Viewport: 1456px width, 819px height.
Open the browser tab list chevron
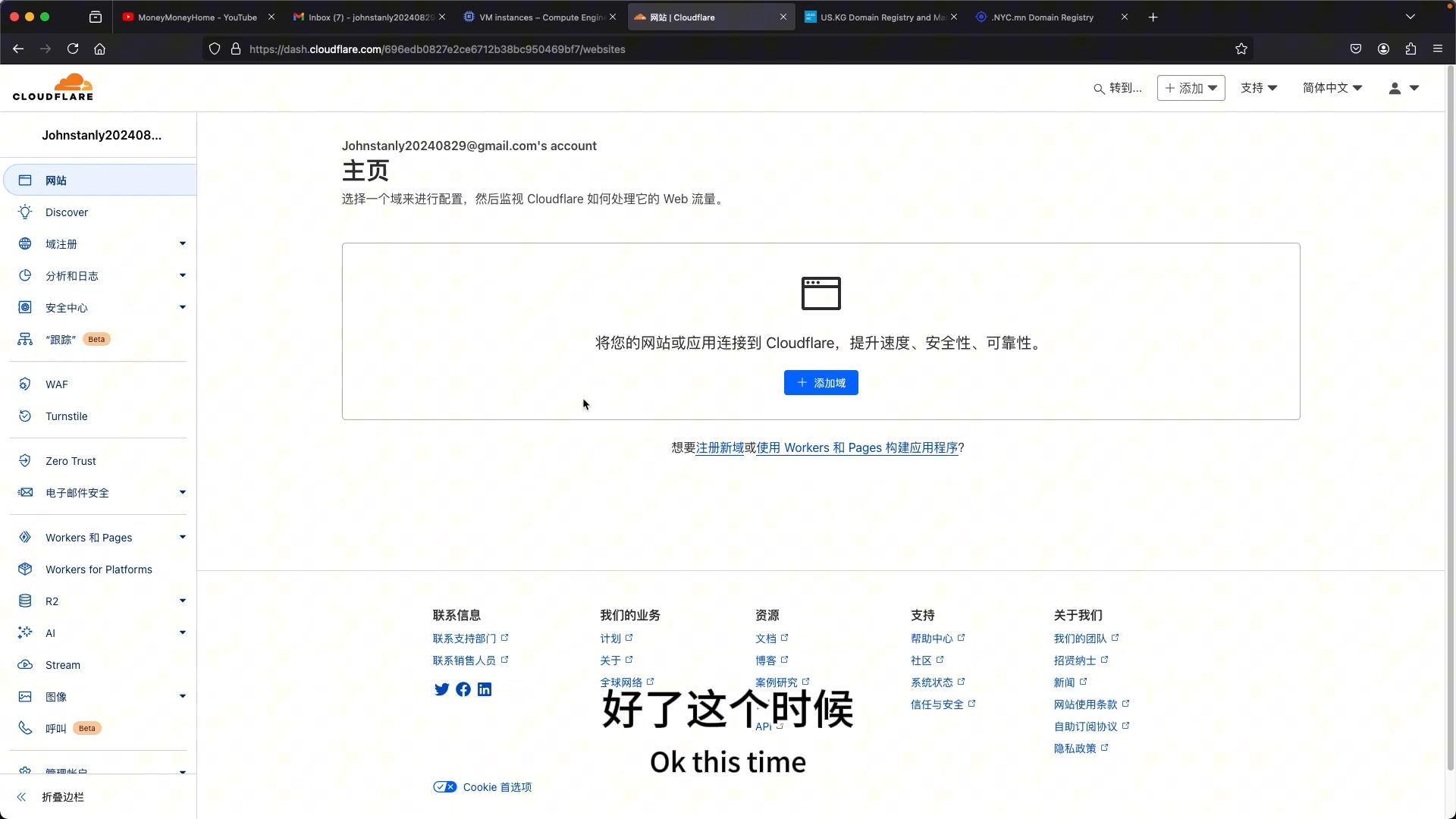(x=1410, y=17)
